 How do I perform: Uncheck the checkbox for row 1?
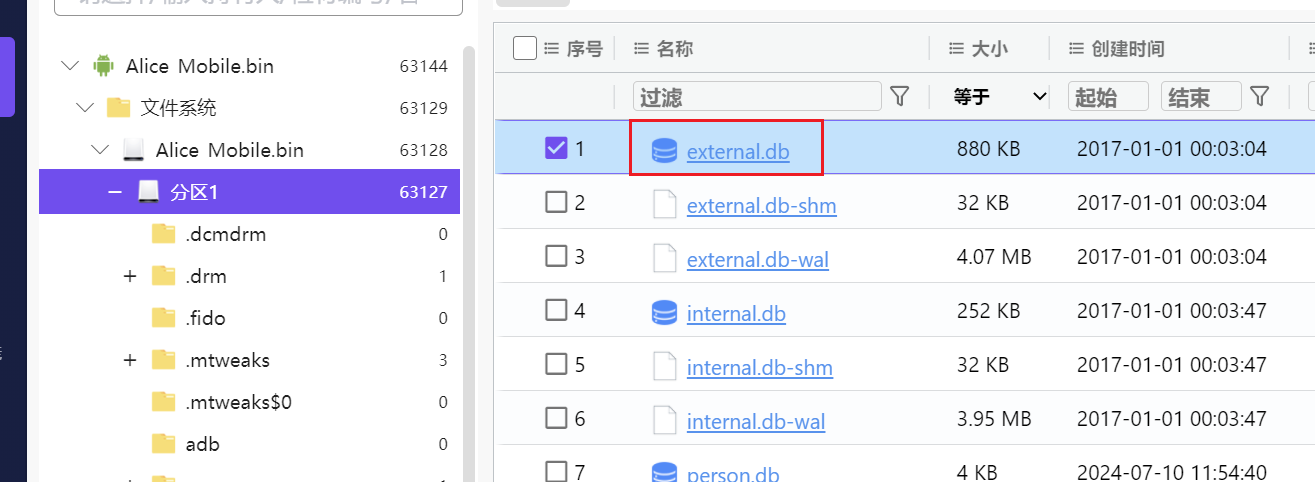point(556,148)
